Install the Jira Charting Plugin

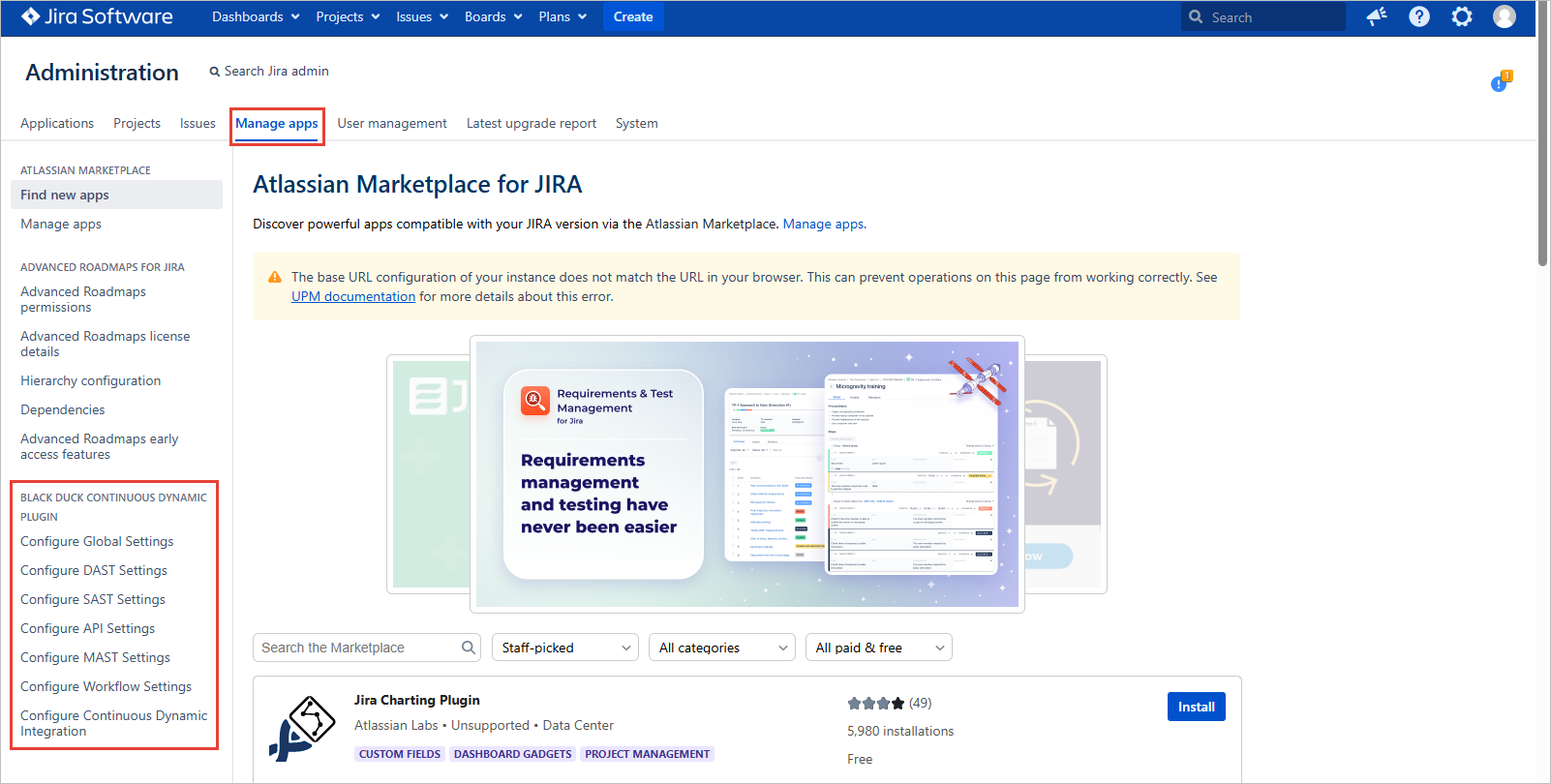[x=1197, y=707]
